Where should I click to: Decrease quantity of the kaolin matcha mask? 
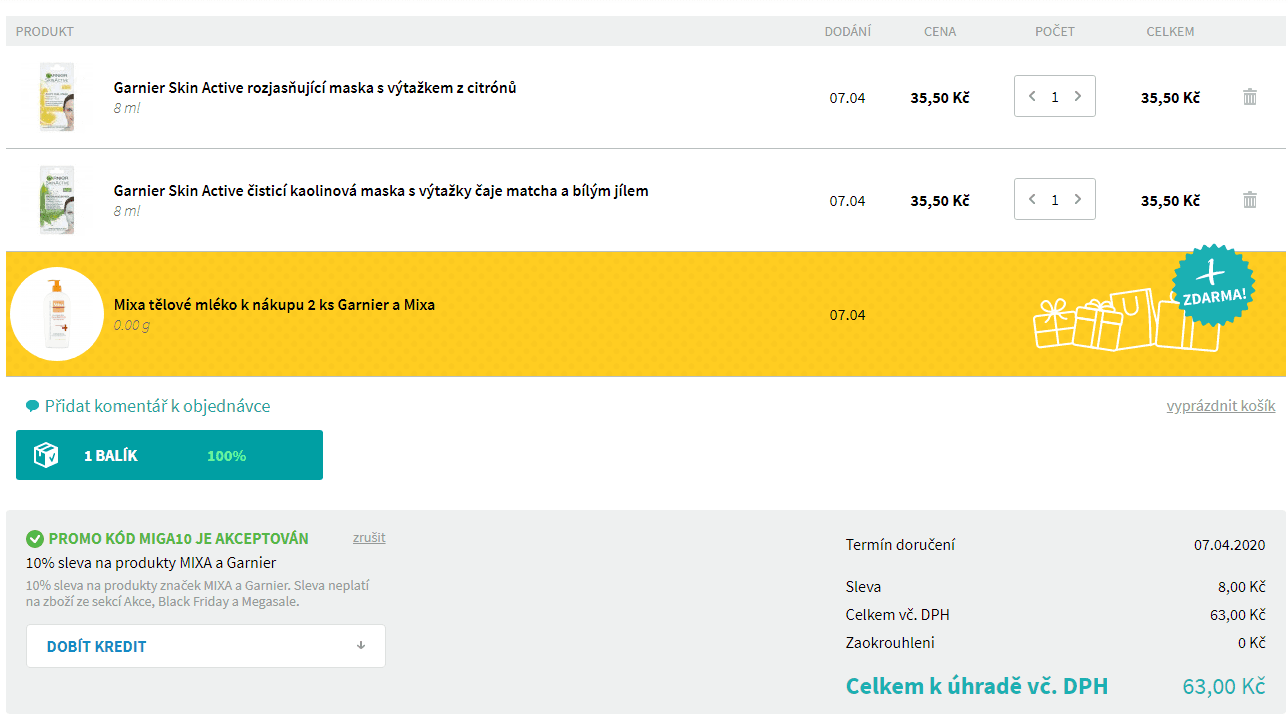1032,200
